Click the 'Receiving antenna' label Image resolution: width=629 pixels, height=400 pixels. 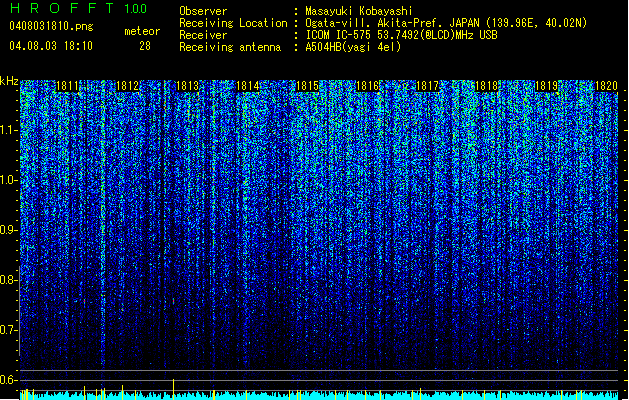[x=230, y=47]
